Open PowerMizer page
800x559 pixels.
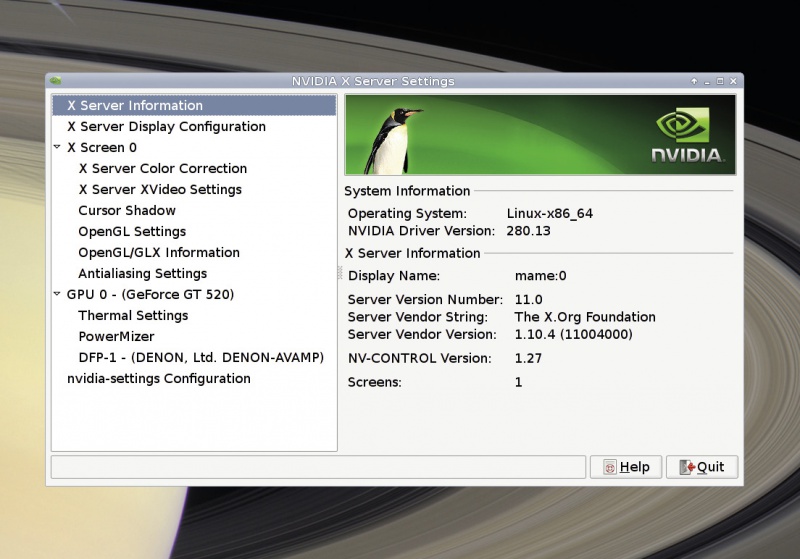click(x=116, y=337)
